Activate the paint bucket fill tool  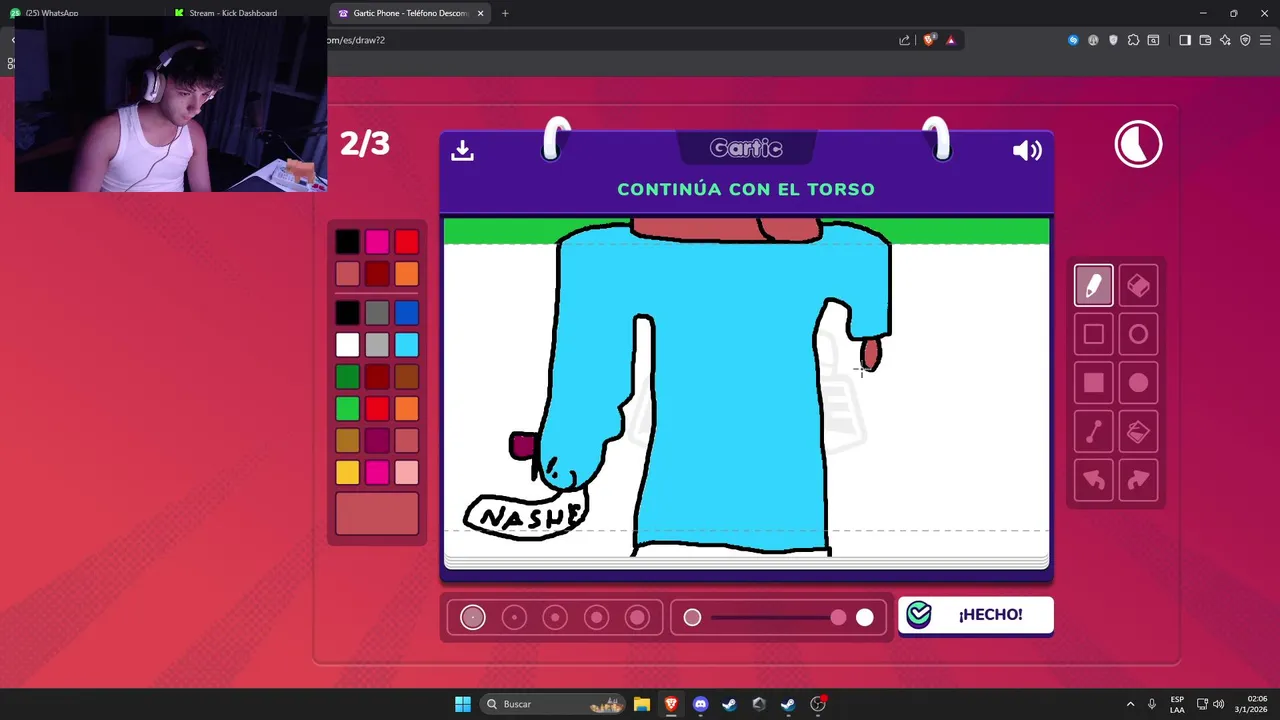[x=1138, y=432]
